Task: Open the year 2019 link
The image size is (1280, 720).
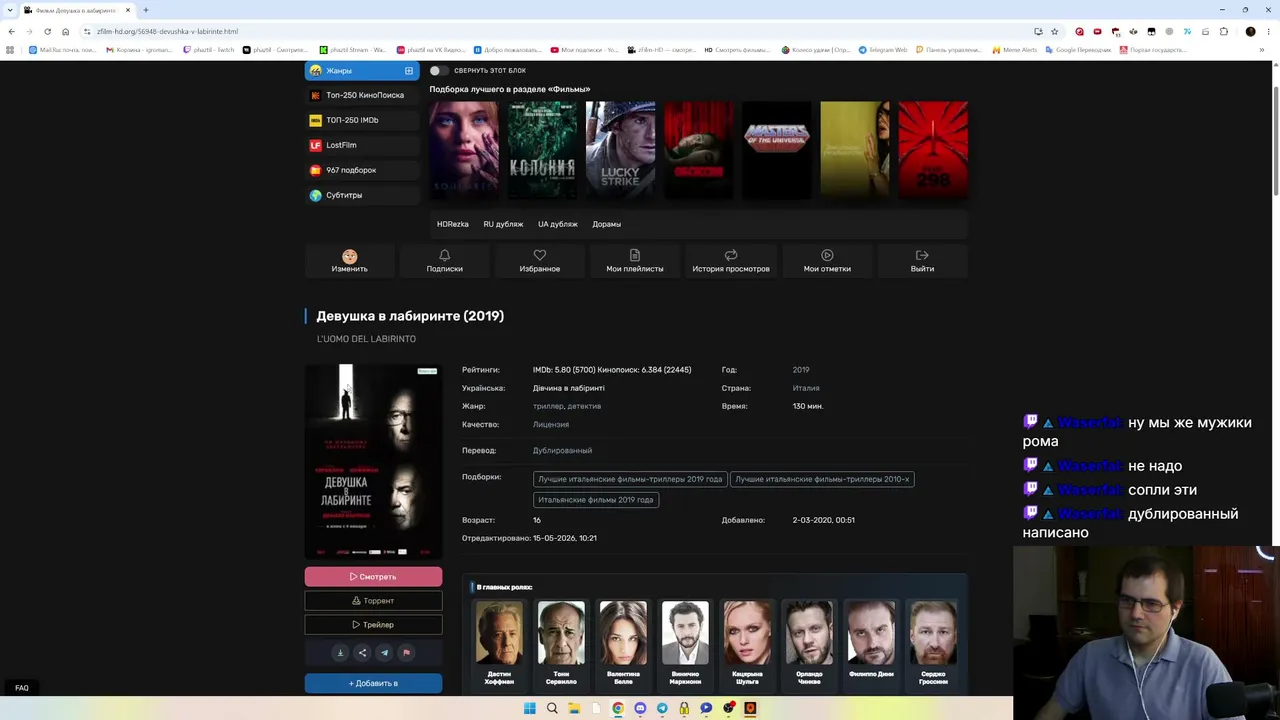Action: pos(801,370)
